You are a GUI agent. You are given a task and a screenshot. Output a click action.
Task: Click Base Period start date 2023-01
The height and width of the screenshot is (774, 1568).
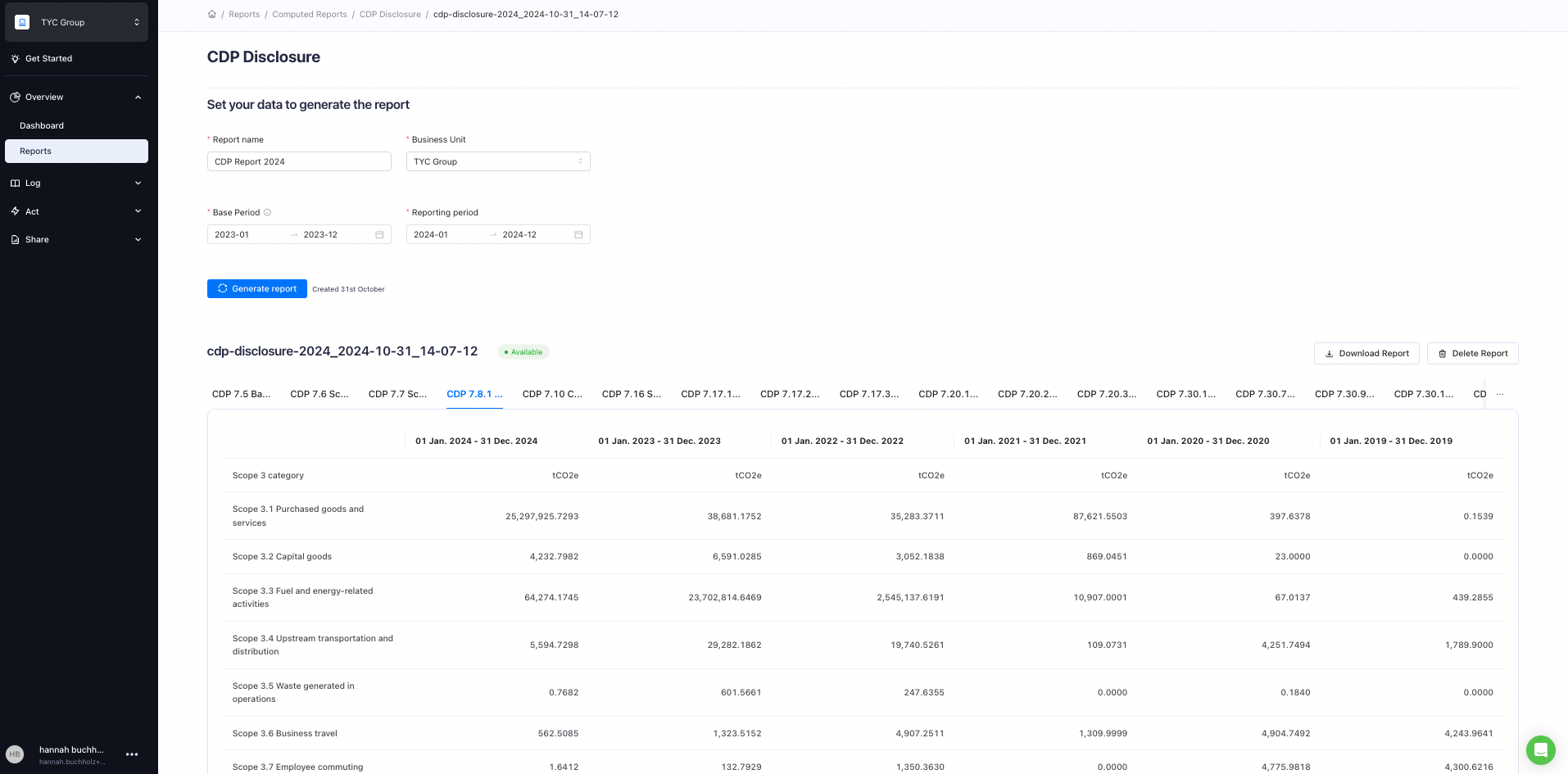coord(232,234)
